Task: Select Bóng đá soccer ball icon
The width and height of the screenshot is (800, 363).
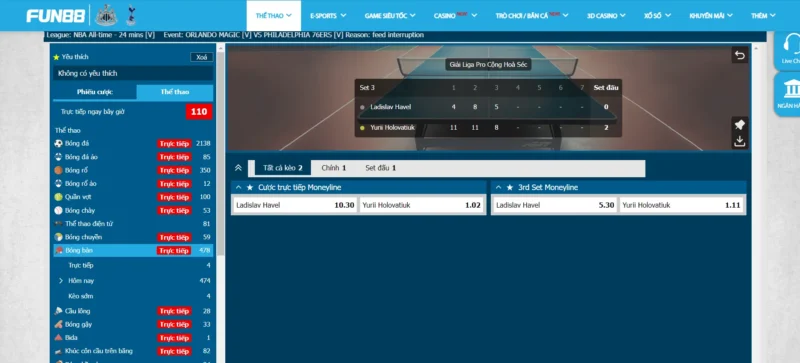Action: 58,143
